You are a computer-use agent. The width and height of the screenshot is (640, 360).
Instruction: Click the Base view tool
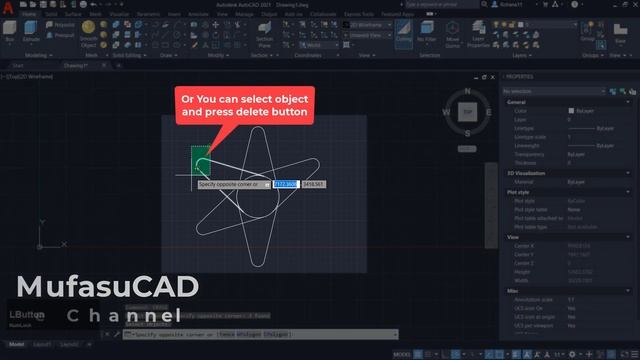[620, 33]
